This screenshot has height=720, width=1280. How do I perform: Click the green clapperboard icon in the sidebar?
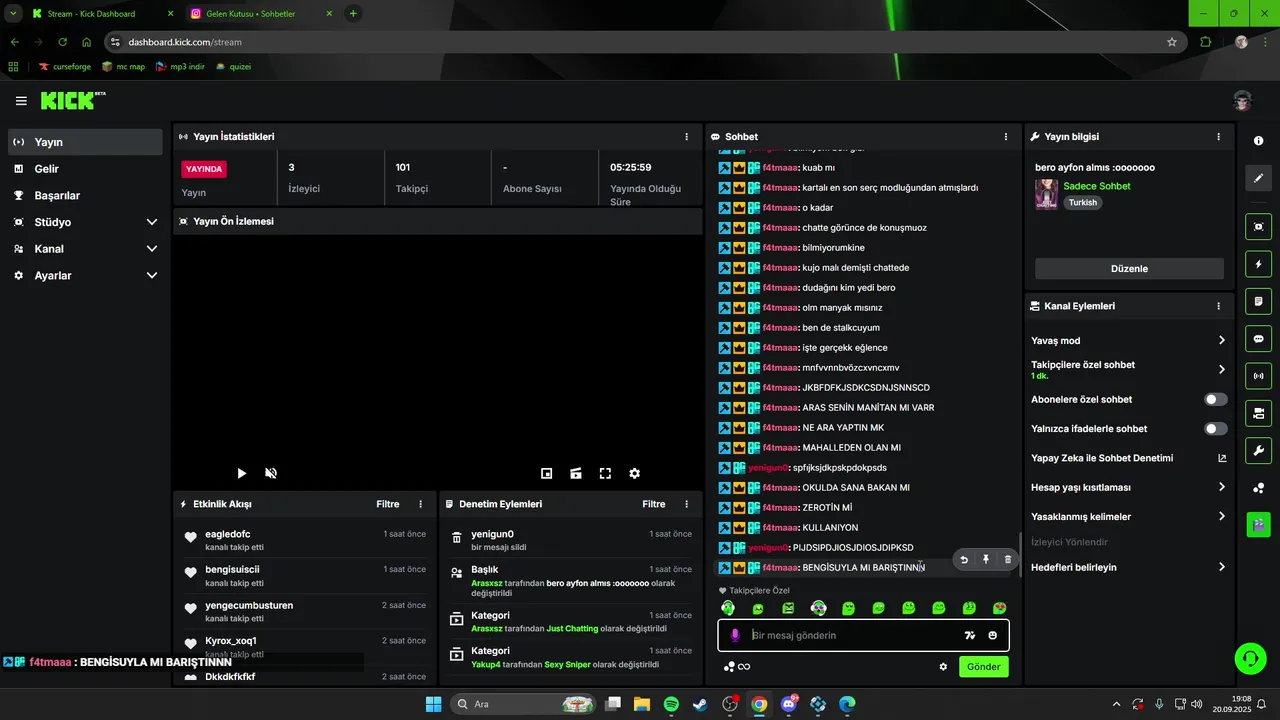click(1259, 524)
